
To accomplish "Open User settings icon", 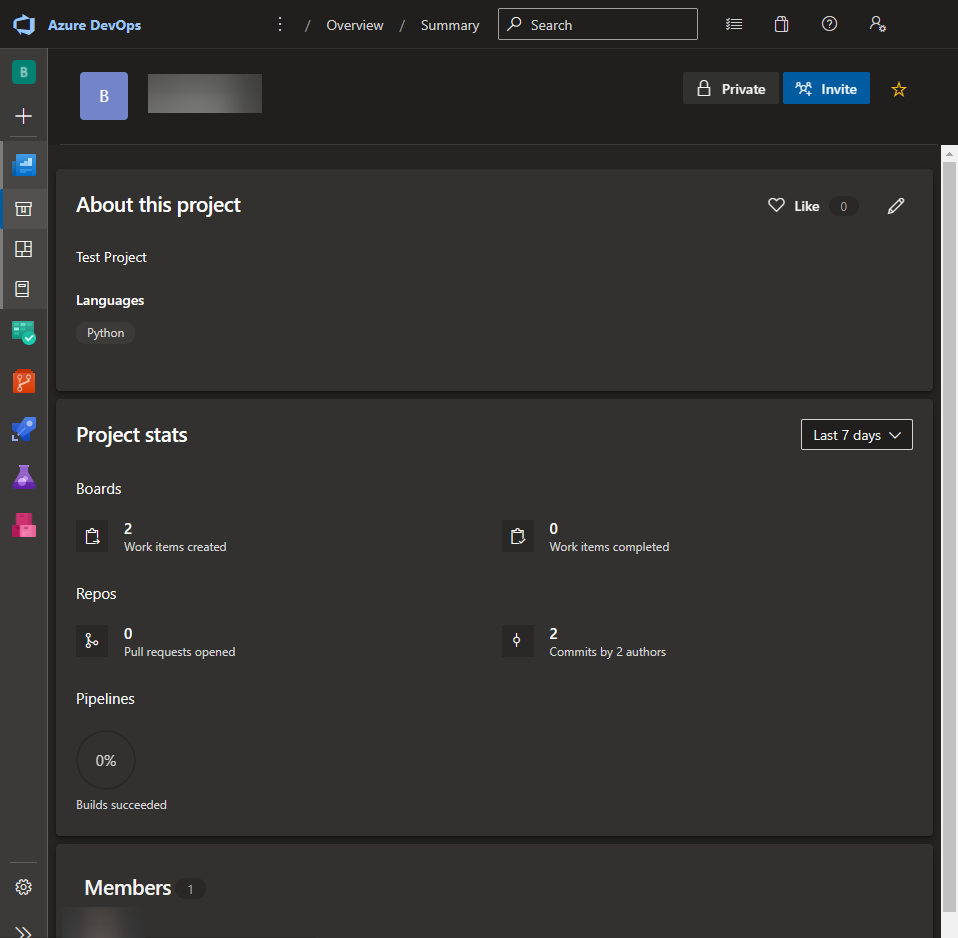I will (x=877, y=24).
